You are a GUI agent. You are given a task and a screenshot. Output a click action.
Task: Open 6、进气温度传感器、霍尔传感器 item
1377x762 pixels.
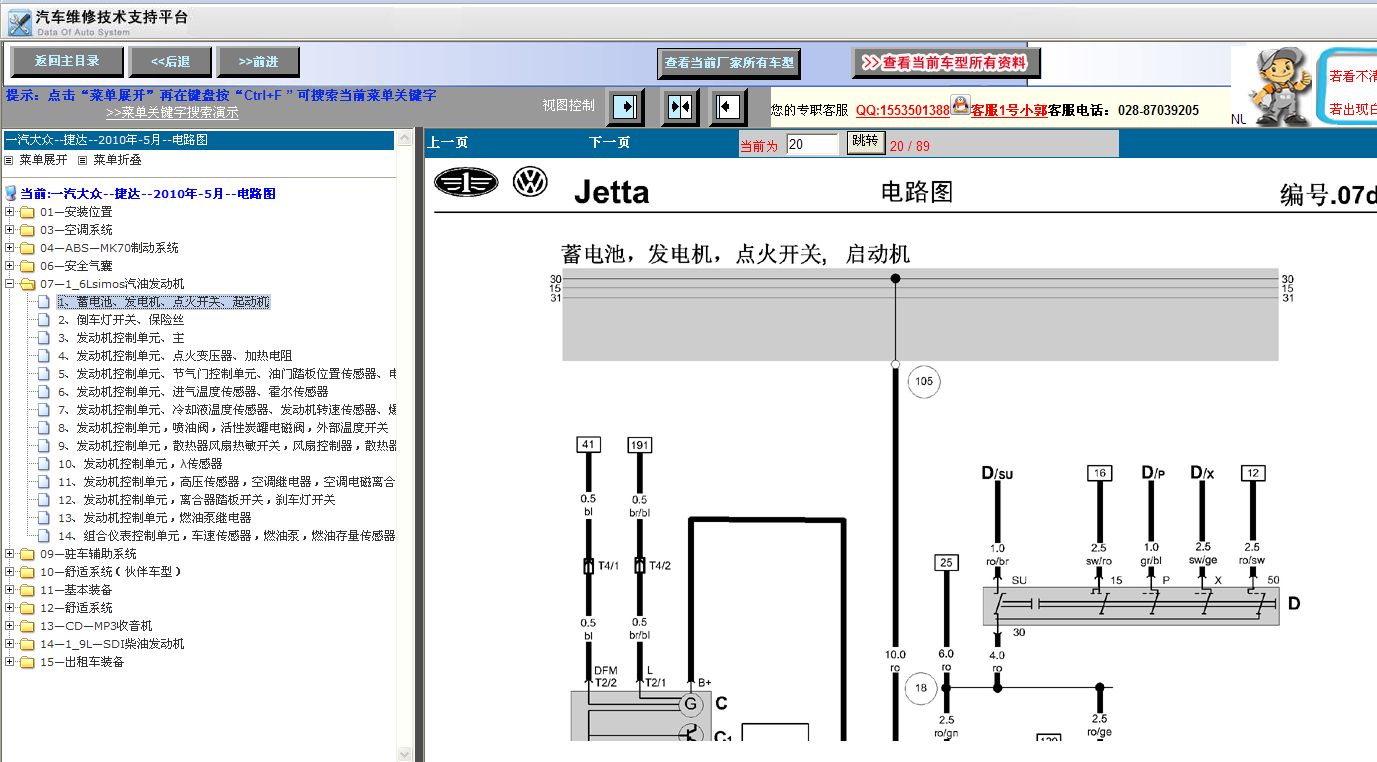point(193,392)
